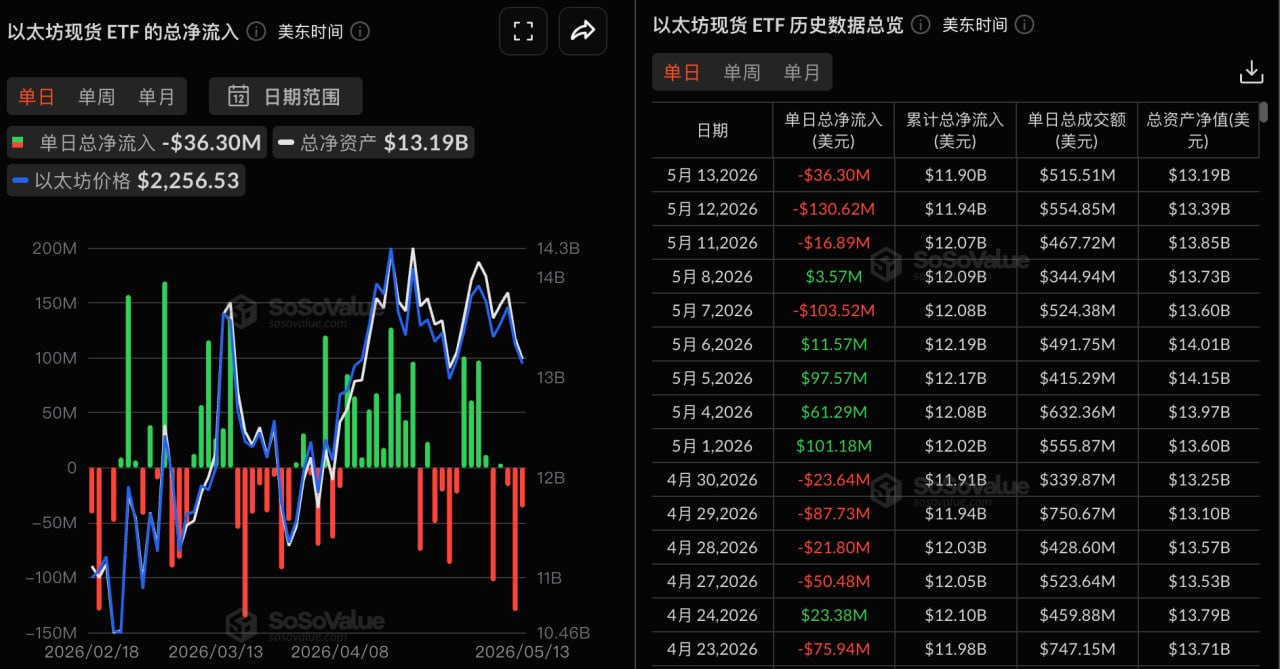
Task: Share the ETF net inflow chart
Action: [x=583, y=31]
